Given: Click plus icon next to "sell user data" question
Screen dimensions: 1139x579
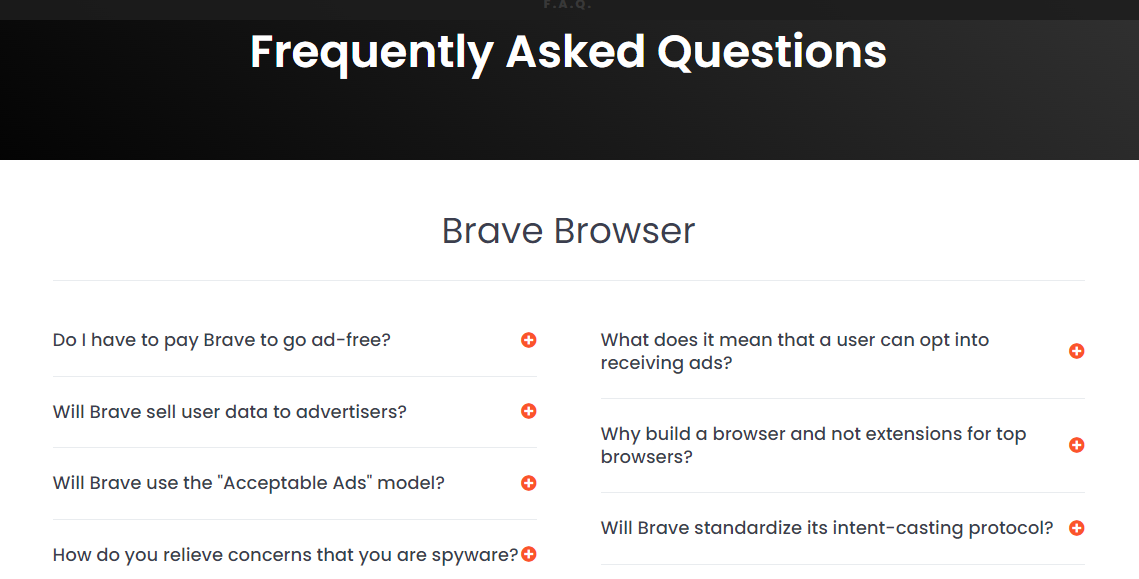Looking at the screenshot, I should (x=528, y=411).
